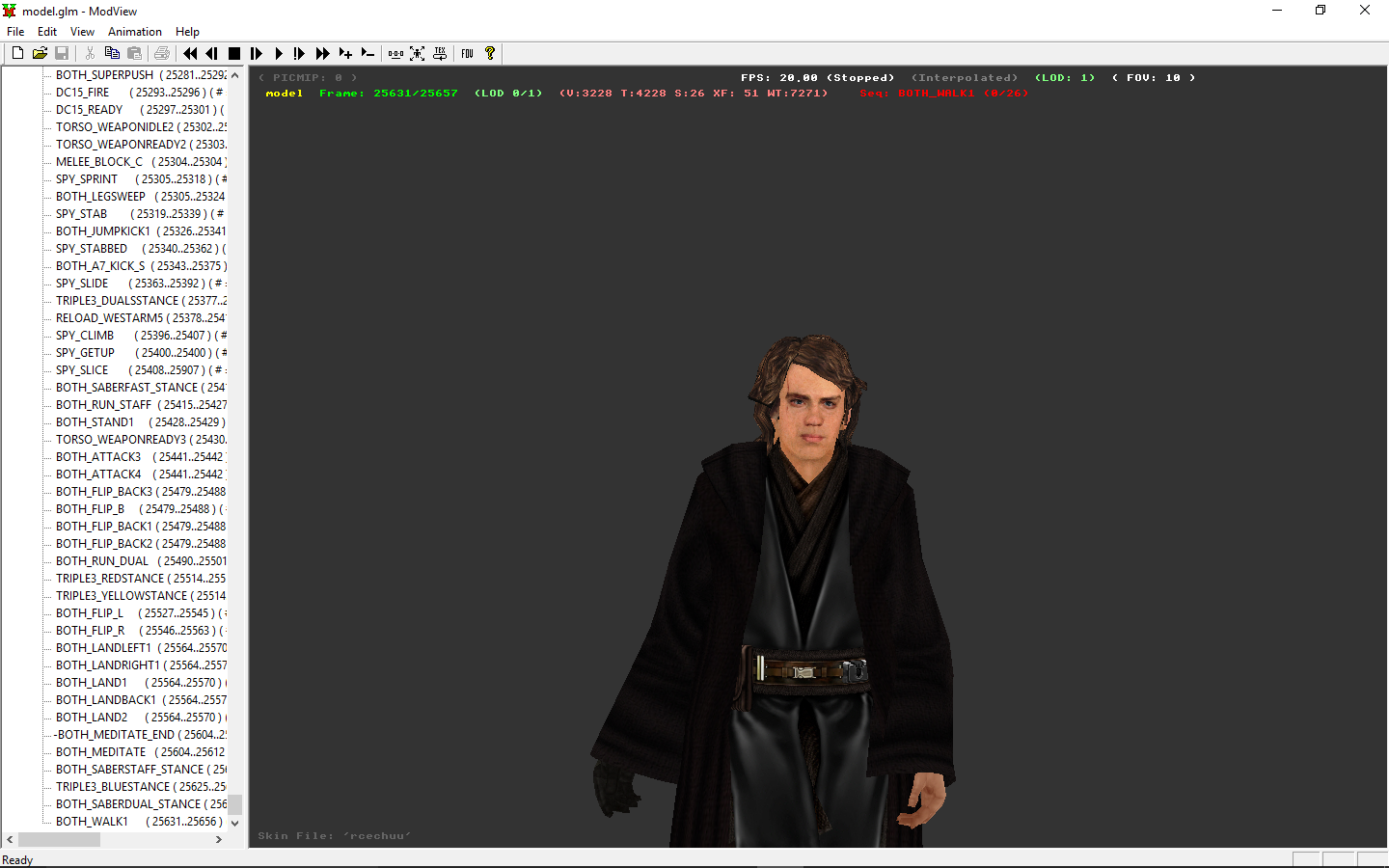Viewport: 1389px width, 868px height.
Task: Open a model with the folder icon
Action: 40,53
